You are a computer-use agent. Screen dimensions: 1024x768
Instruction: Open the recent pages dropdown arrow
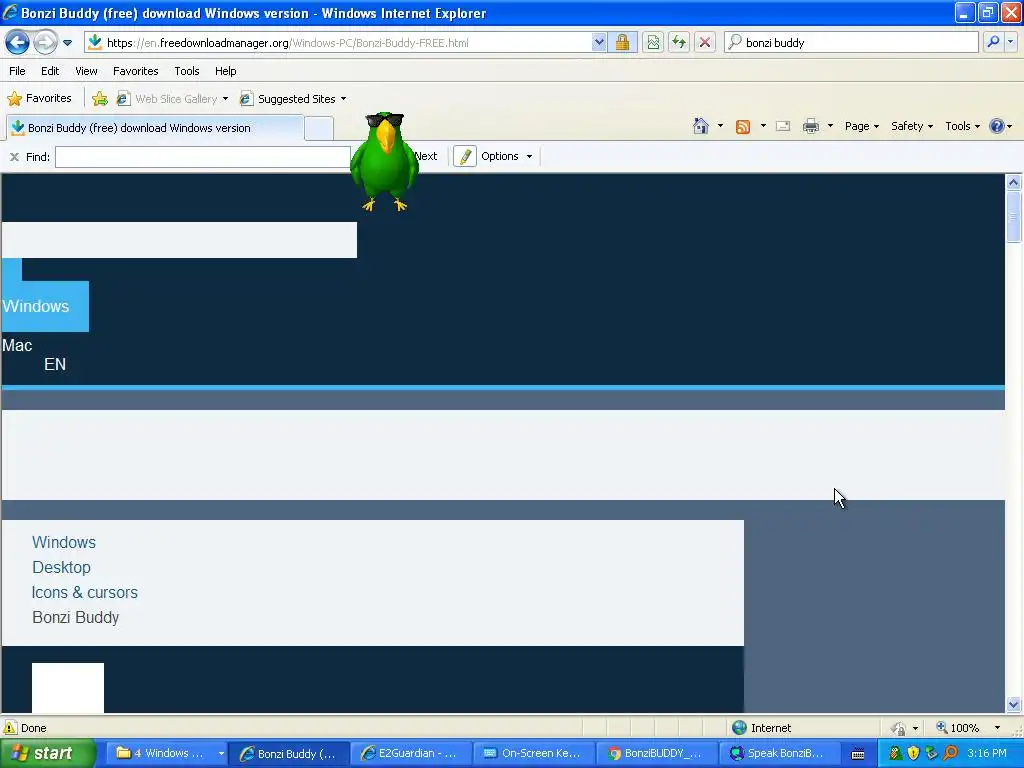pyautogui.click(x=67, y=43)
